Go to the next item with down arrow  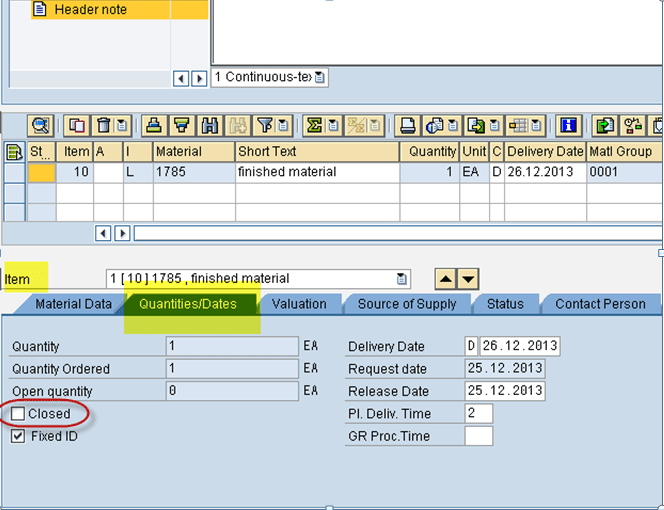[468, 279]
